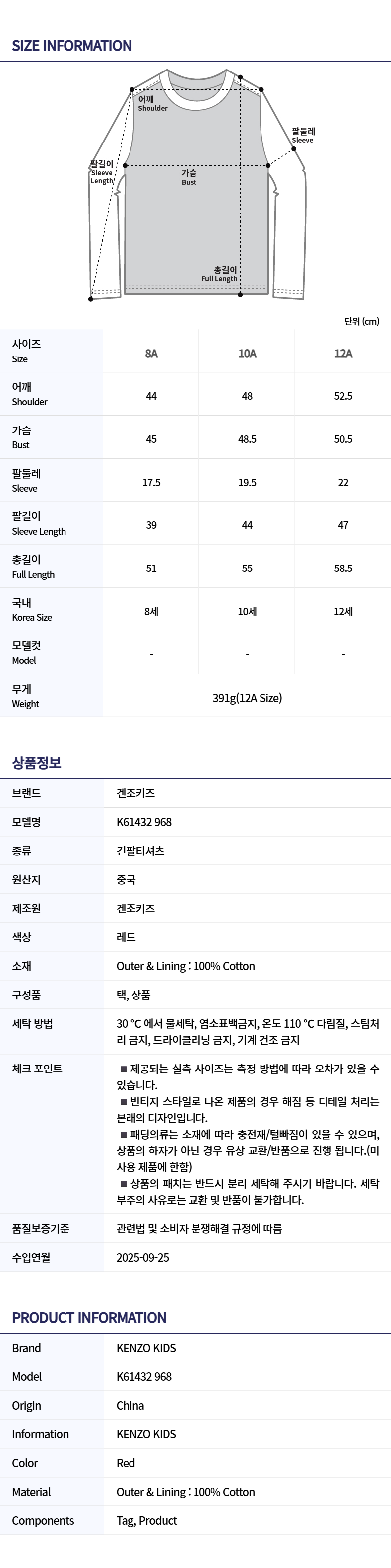The height and width of the screenshot is (1568, 391).
Task: Click the PRODUCT INFORMATION heading
Action: tap(89, 1318)
